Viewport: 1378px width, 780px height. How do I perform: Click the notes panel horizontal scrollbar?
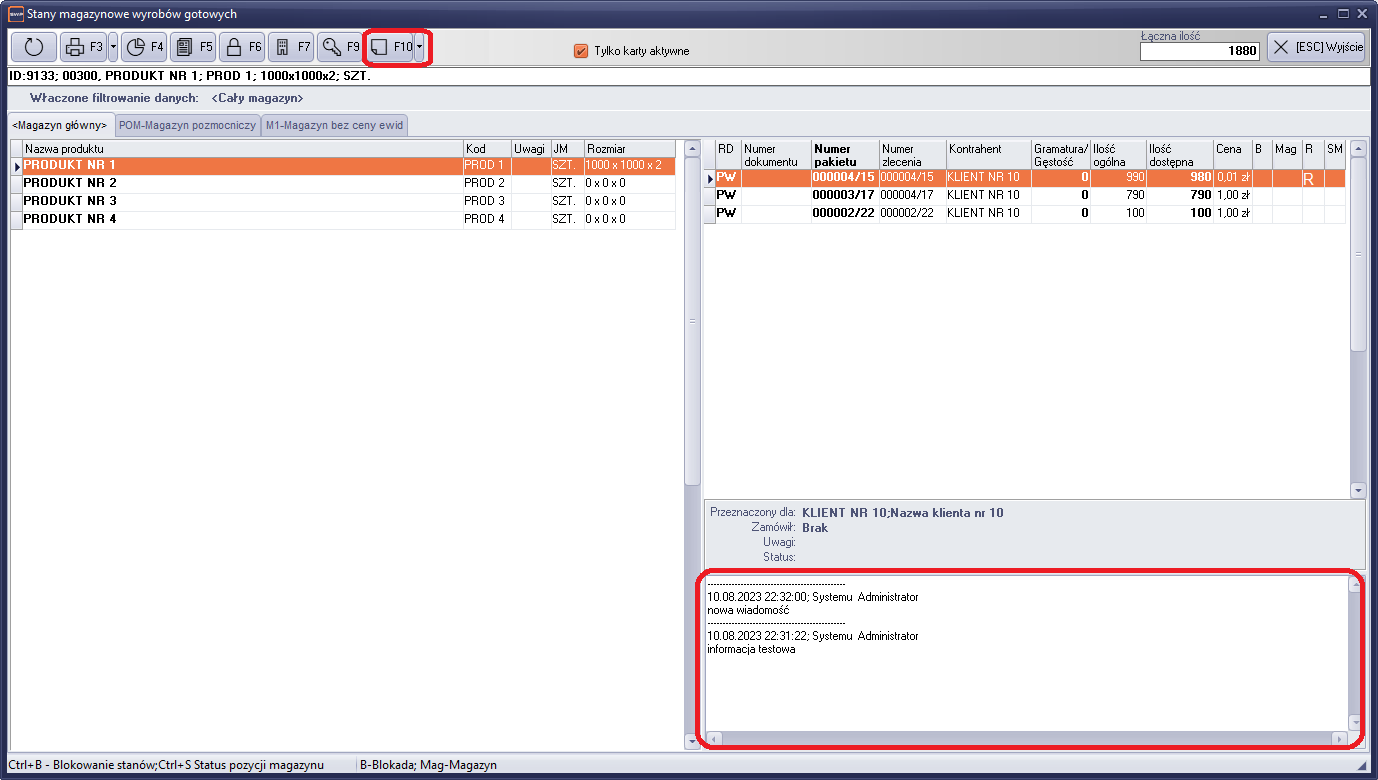point(1026,739)
